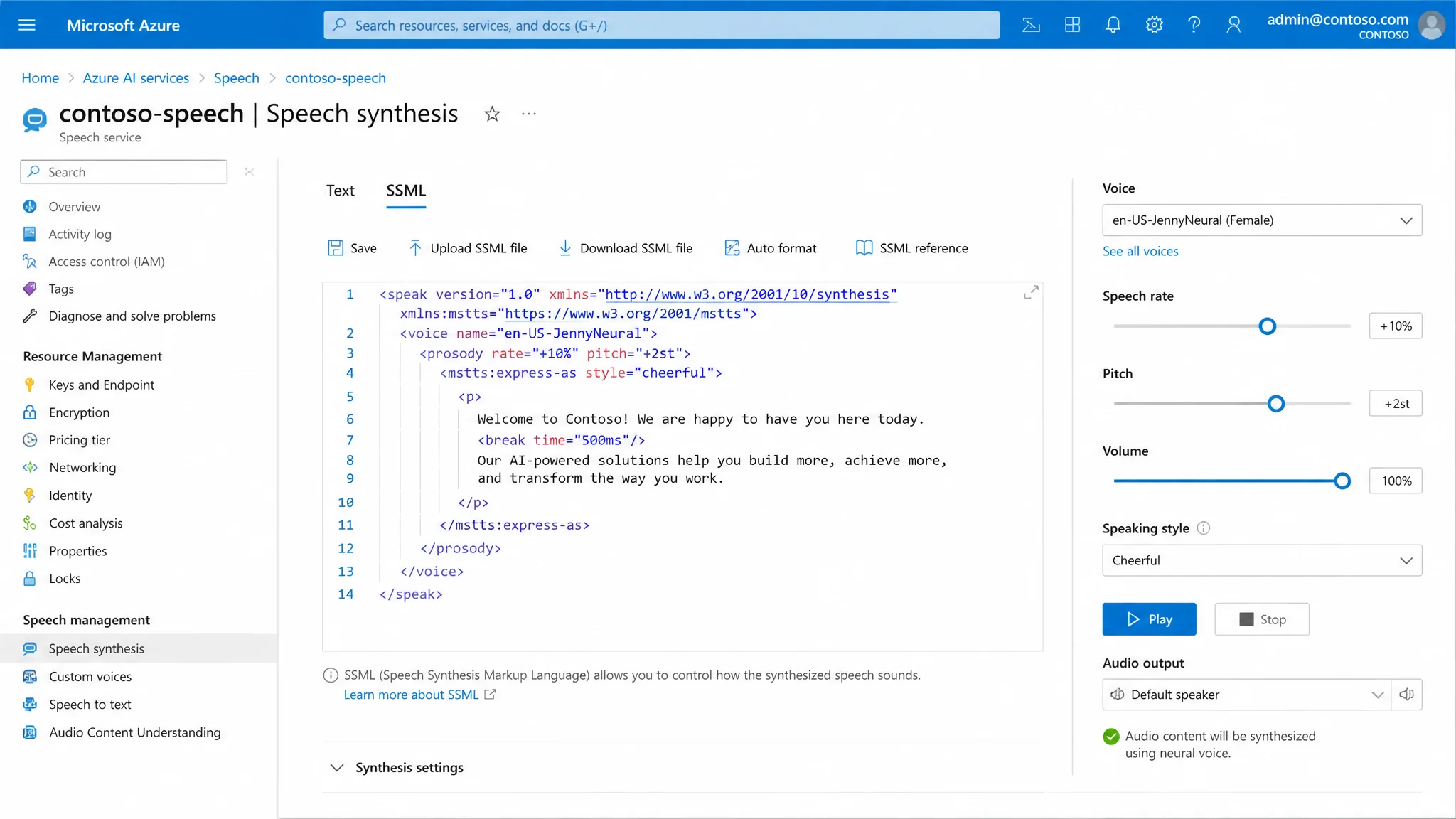This screenshot has height=819, width=1456.
Task: Click the Pitch slider handle
Action: coord(1276,404)
